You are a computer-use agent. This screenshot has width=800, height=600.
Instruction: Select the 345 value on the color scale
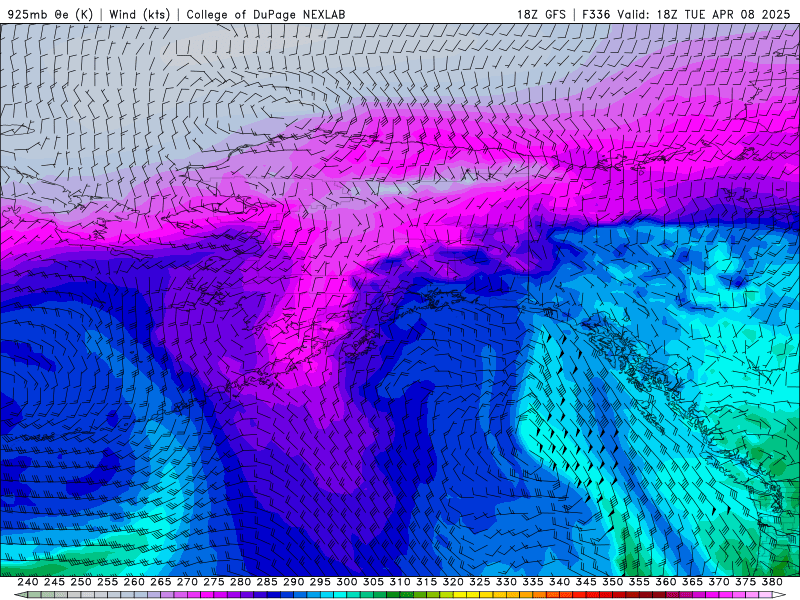pos(586,582)
